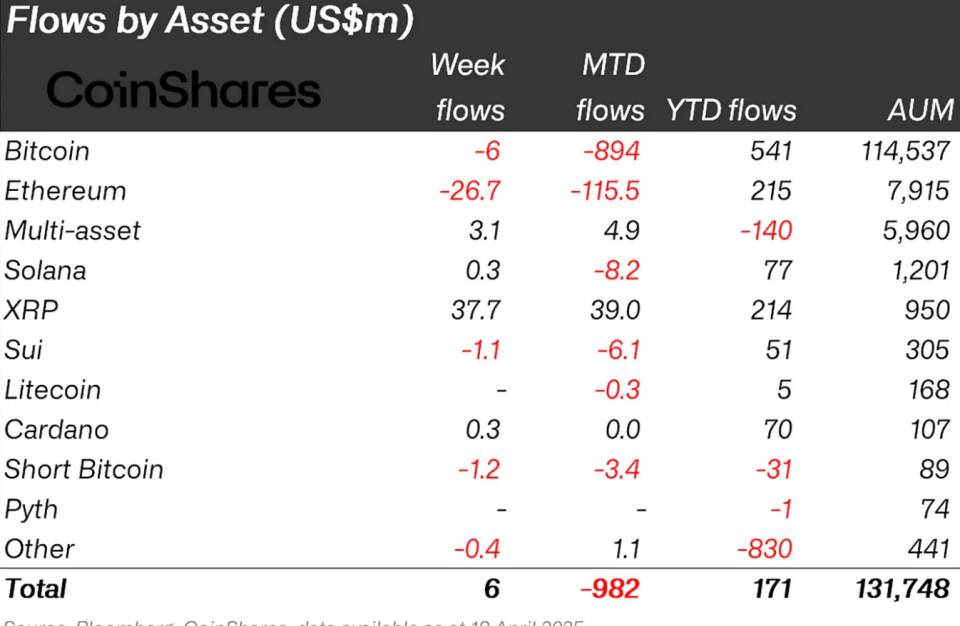Click the total MTD flows value -982
The width and height of the screenshot is (960, 626).
610,589
